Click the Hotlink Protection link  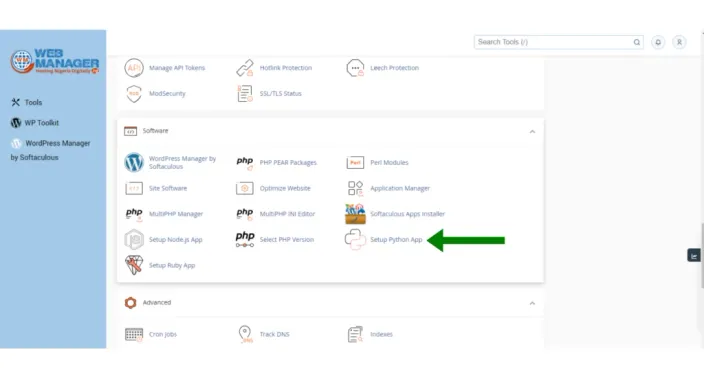[x=286, y=68]
